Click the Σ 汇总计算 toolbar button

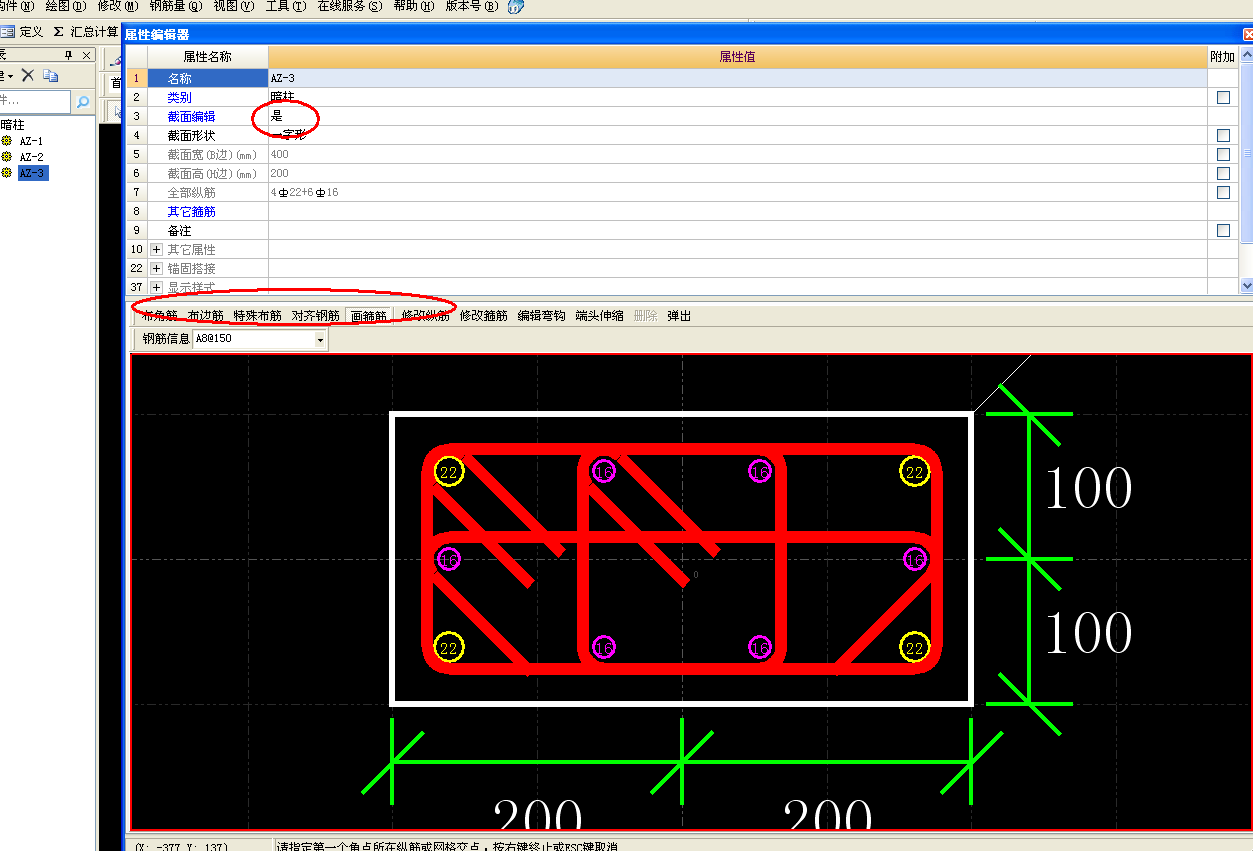point(86,32)
